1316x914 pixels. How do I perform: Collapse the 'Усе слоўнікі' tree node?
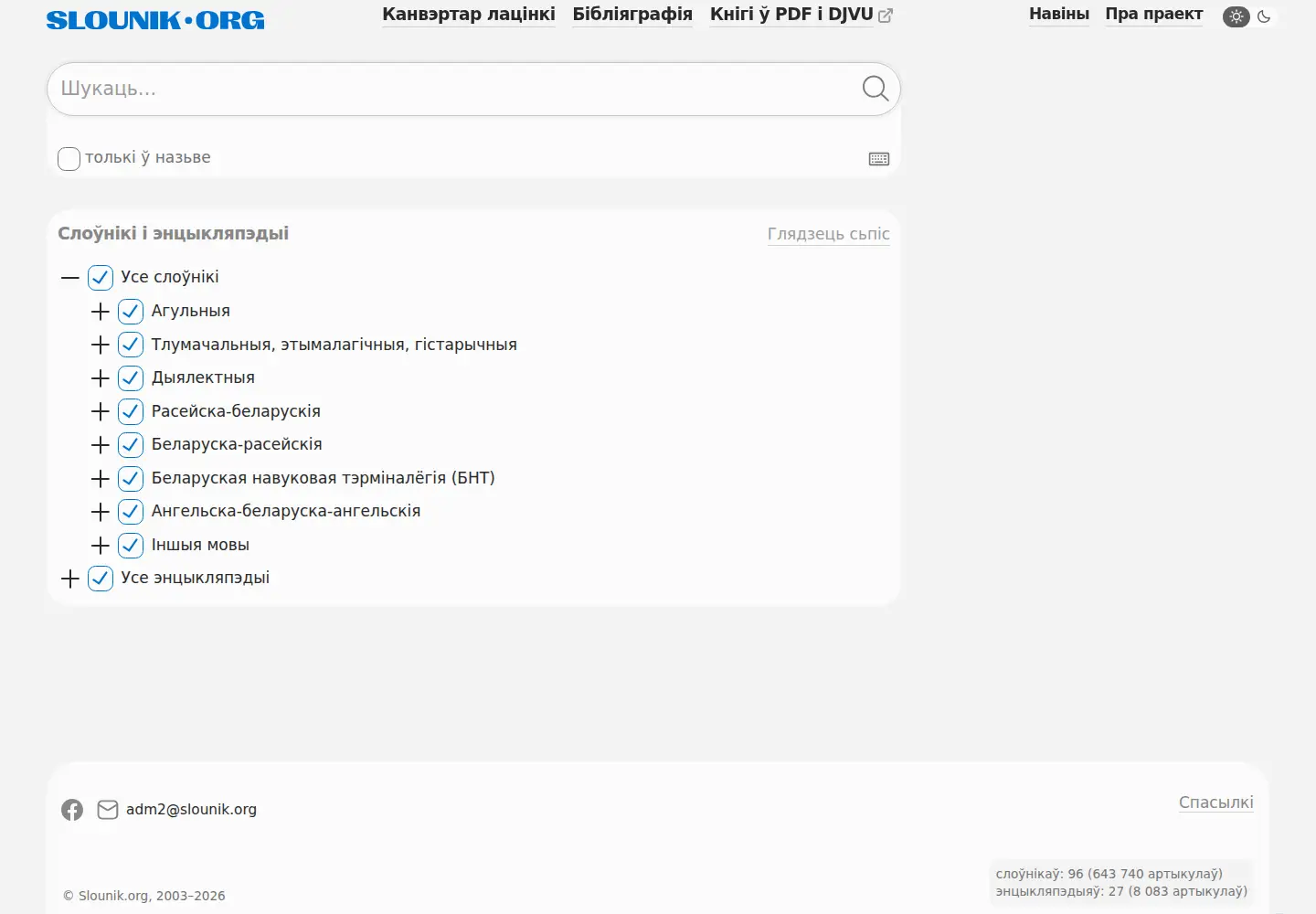click(x=70, y=278)
